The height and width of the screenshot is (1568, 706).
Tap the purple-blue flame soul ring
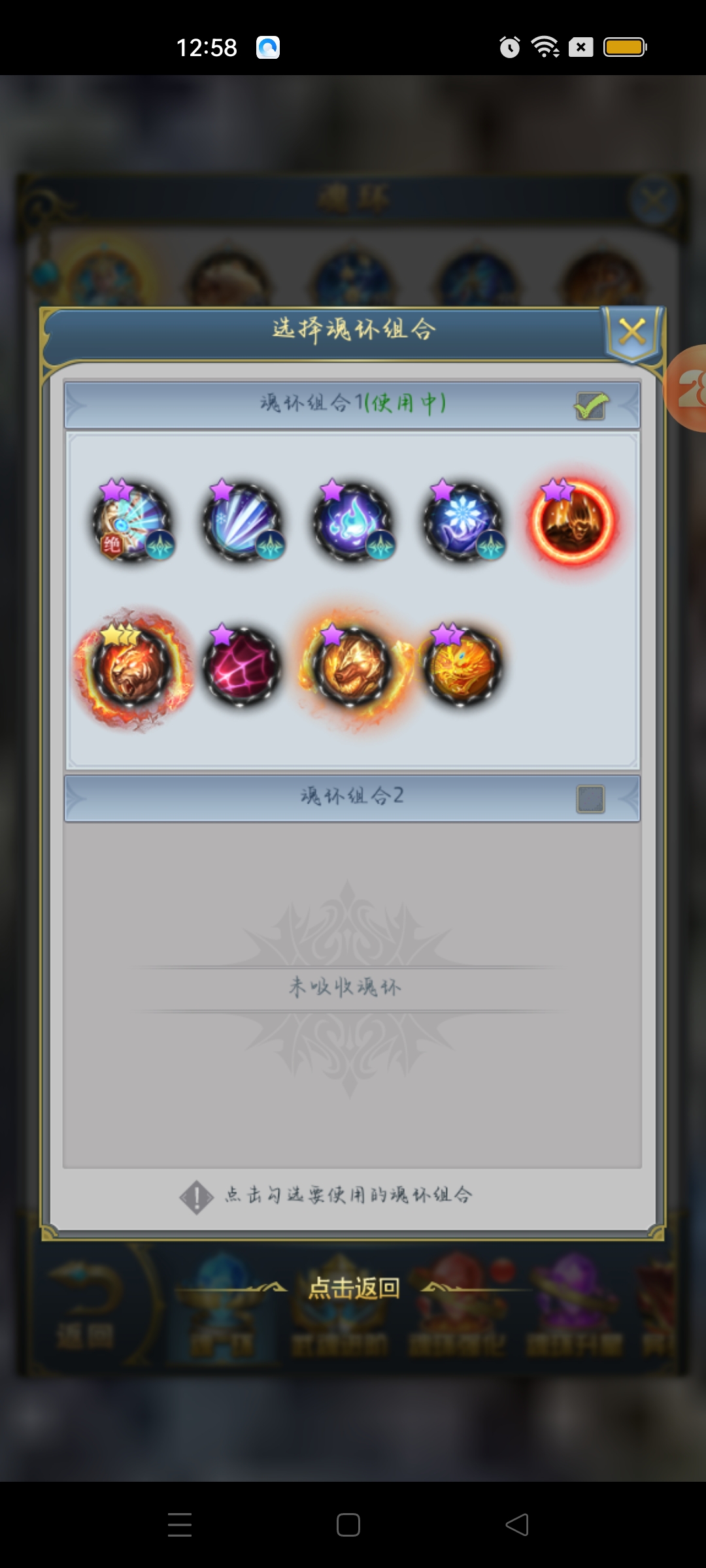[x=354, y=521]
